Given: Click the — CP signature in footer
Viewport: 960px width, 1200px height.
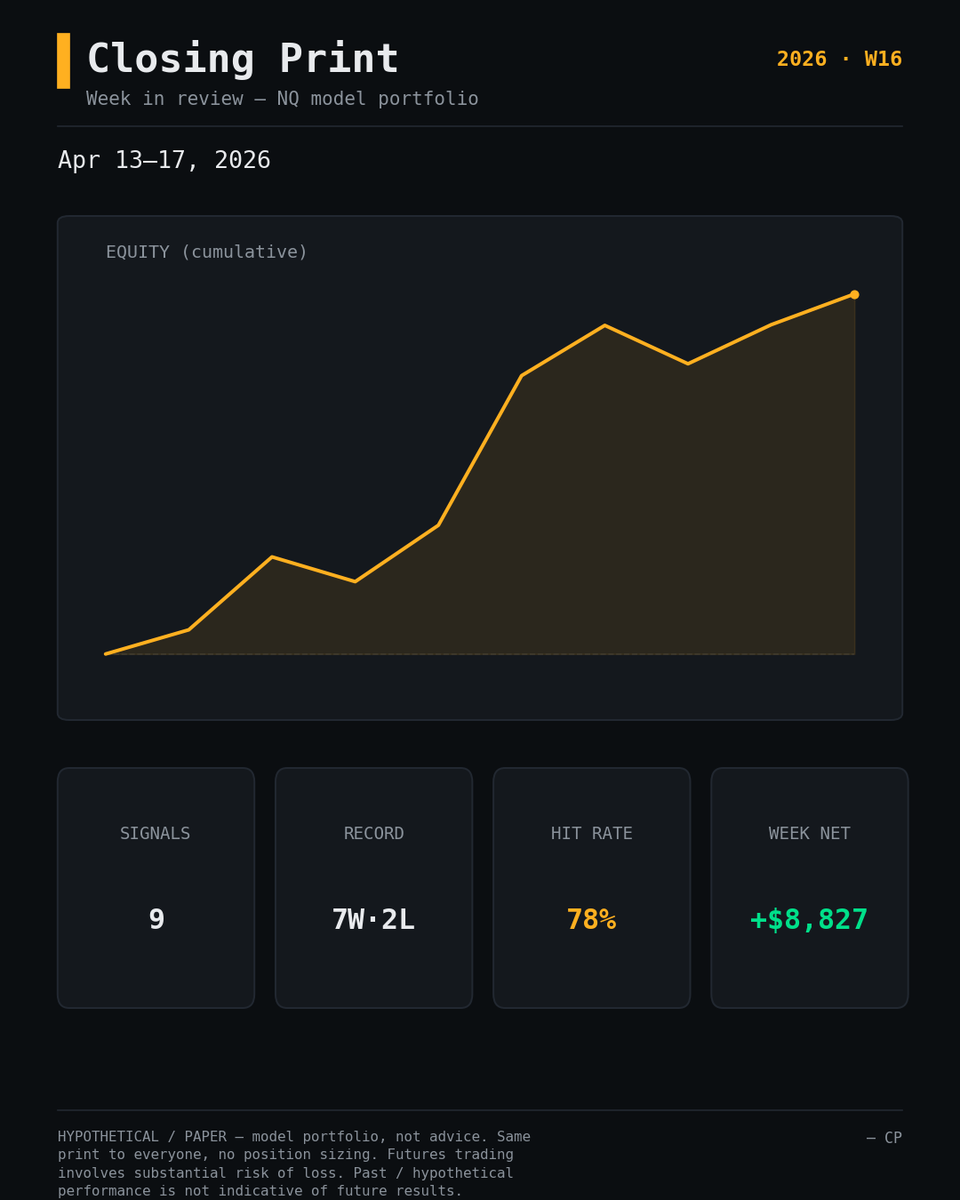Looking at the screenshot, I should [x=884, y=1138].
